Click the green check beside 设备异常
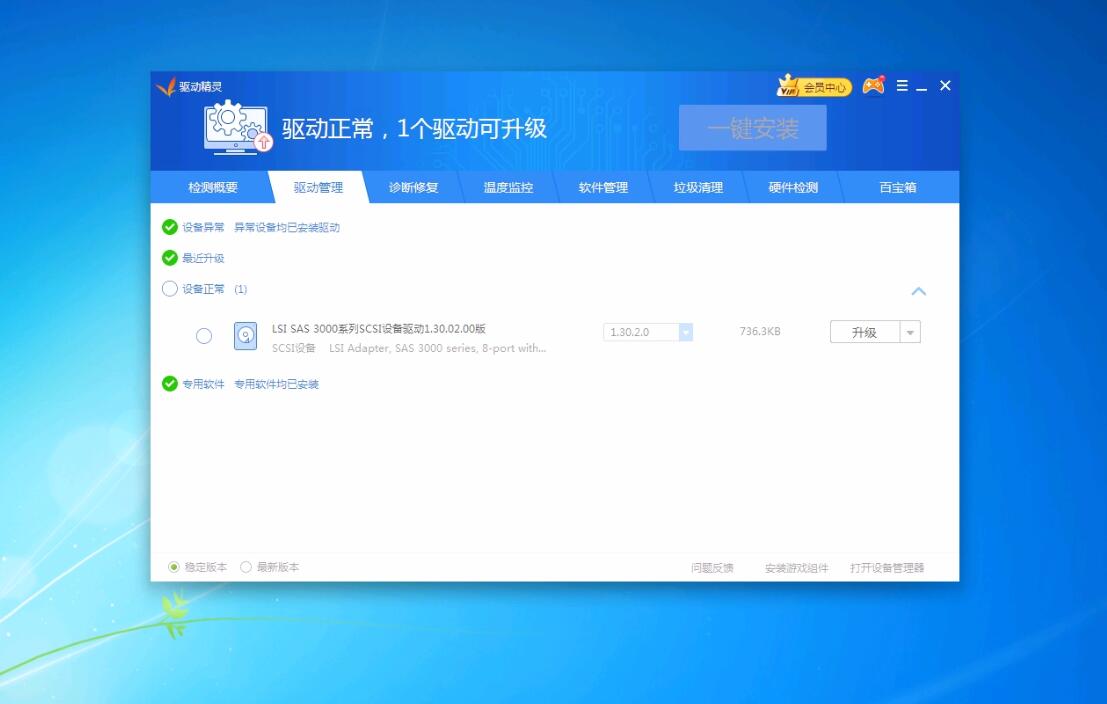Image resolution: width=1107 pixels, height=704 pixels. click(169, 227)
